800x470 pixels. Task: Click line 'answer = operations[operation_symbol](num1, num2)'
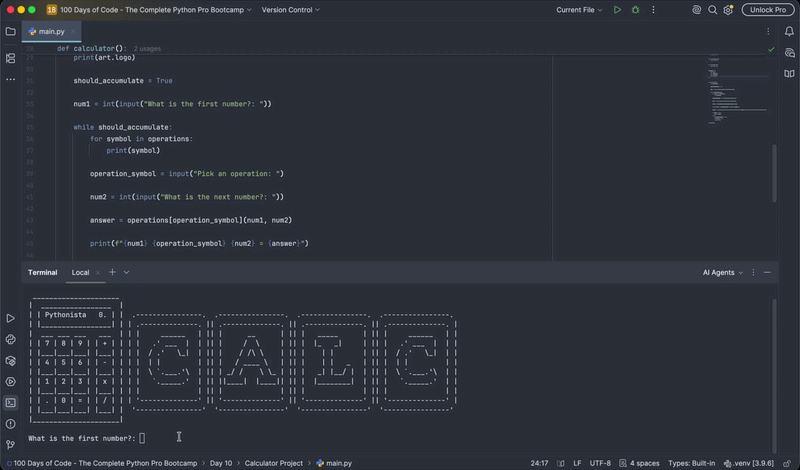tap(191, 220)
